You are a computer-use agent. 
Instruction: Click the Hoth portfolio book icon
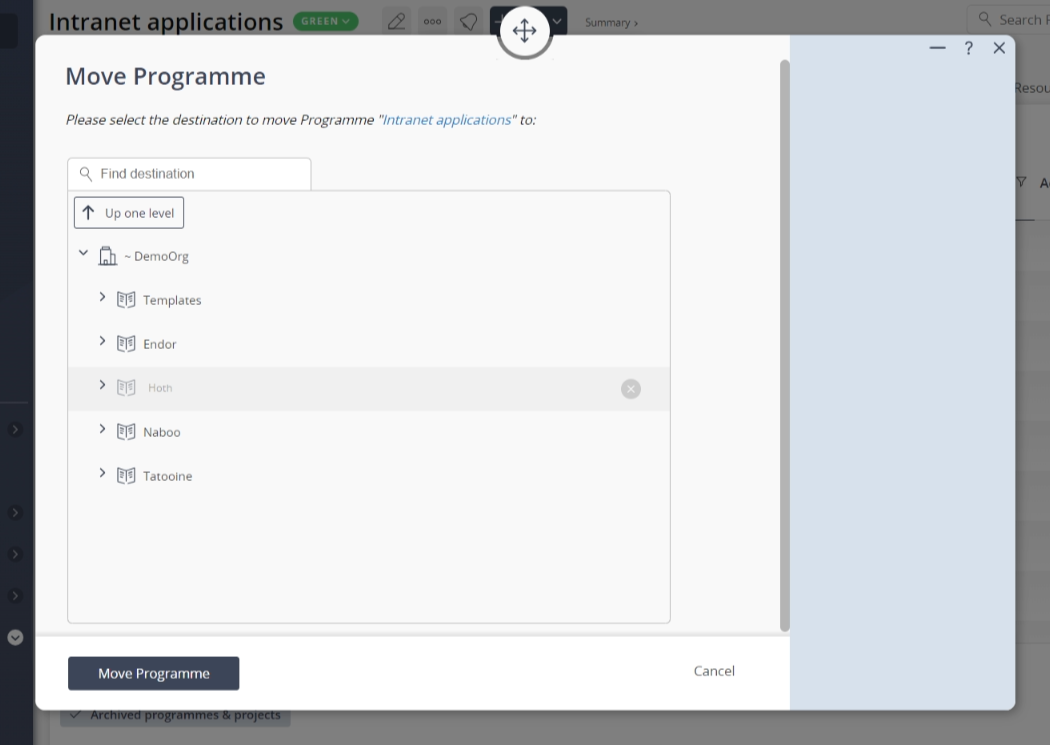click(126, 388)
